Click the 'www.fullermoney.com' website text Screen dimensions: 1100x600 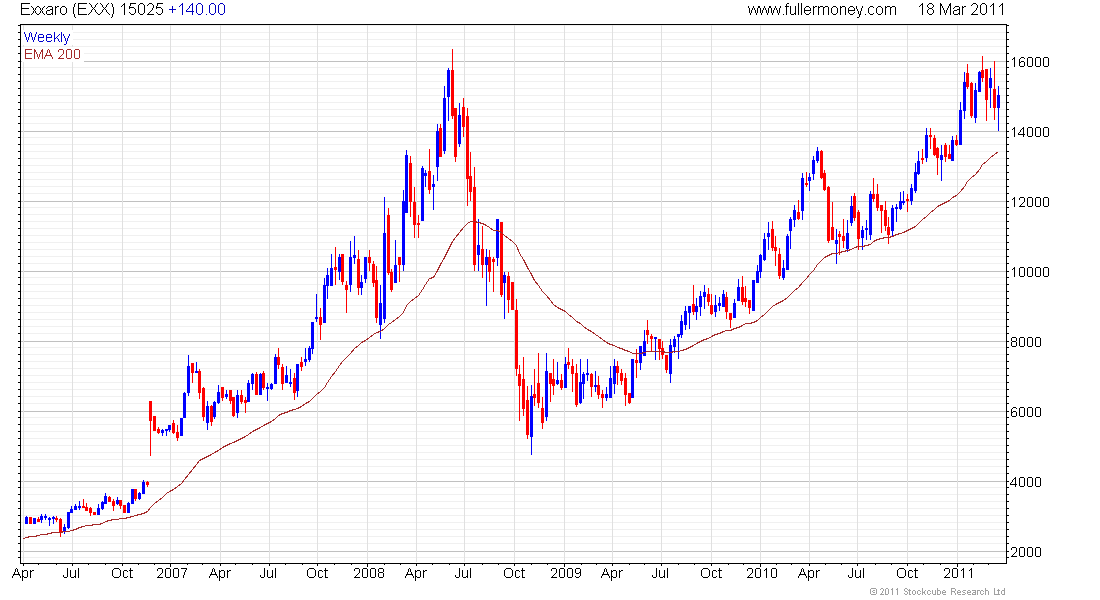822,10
